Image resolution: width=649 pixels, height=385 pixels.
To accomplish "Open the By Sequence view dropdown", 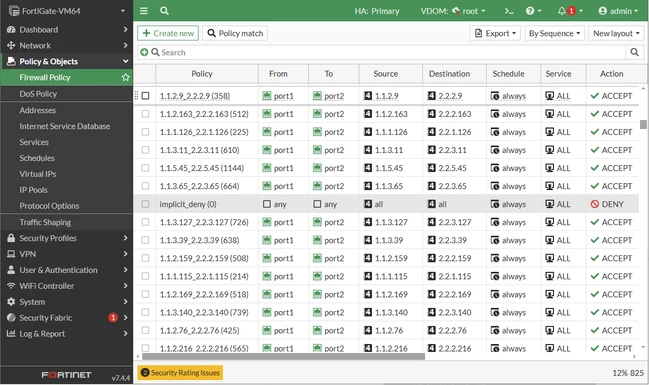I will coord(554,33).
